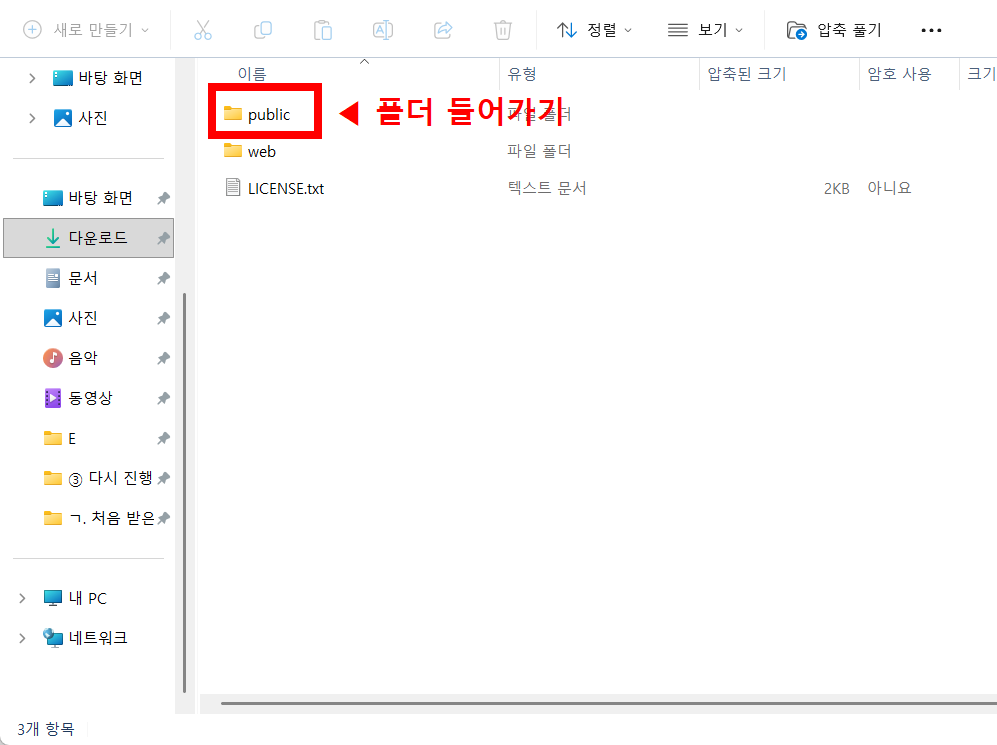Sort by the 유형 column header
The height and width of the screenshot is (745, 997).
tap(521, 74)
